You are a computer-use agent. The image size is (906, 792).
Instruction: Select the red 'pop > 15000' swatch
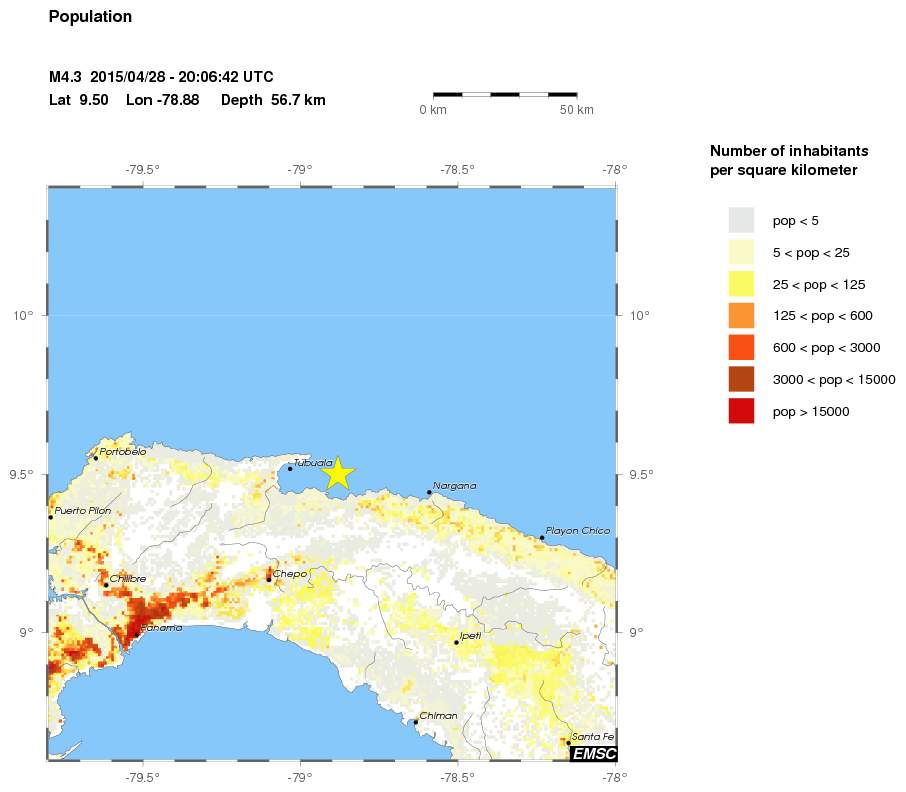click(x=741, y=411)
